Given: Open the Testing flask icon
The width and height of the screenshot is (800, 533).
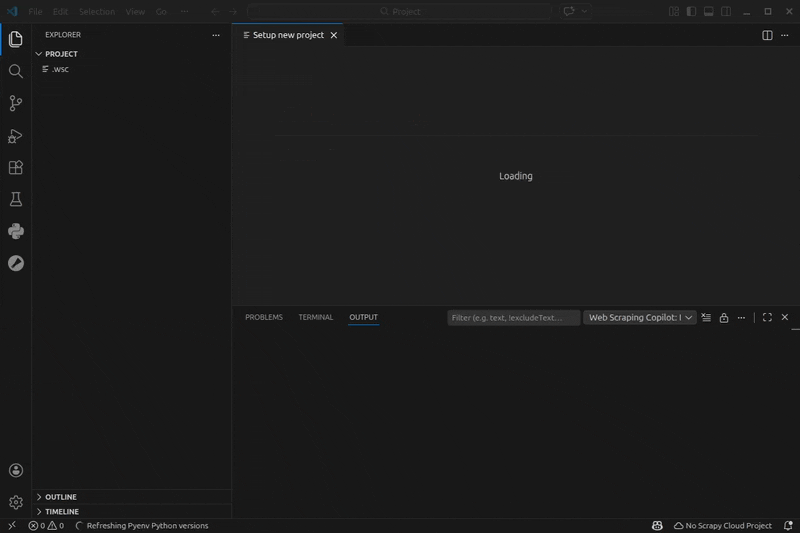Looking at the screenshot, I should (15, 200).
